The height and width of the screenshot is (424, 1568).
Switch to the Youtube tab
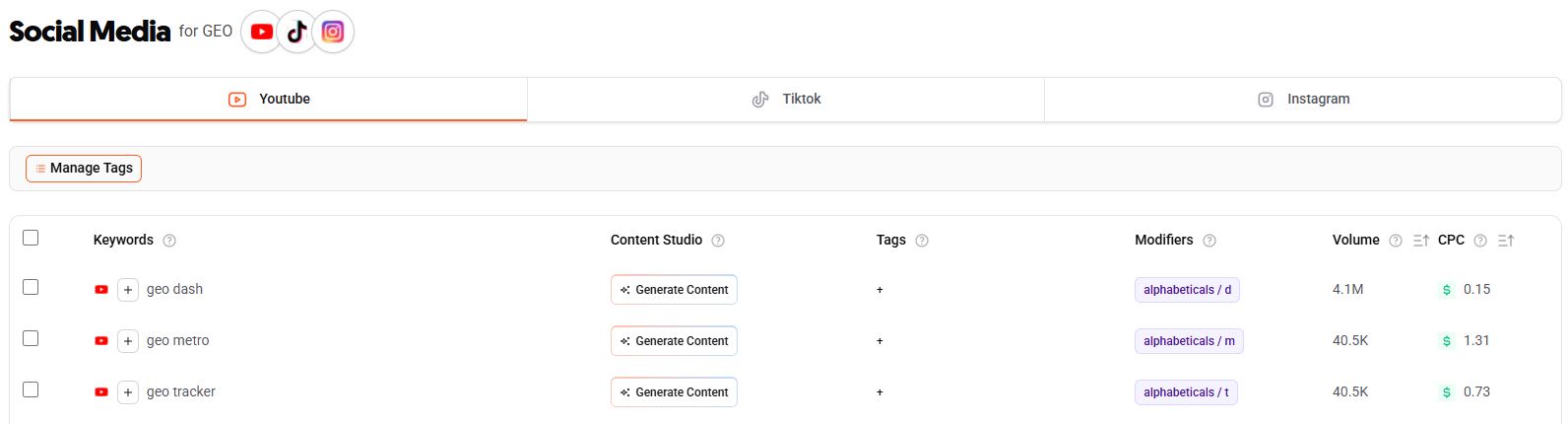click(x=269, y=99)
